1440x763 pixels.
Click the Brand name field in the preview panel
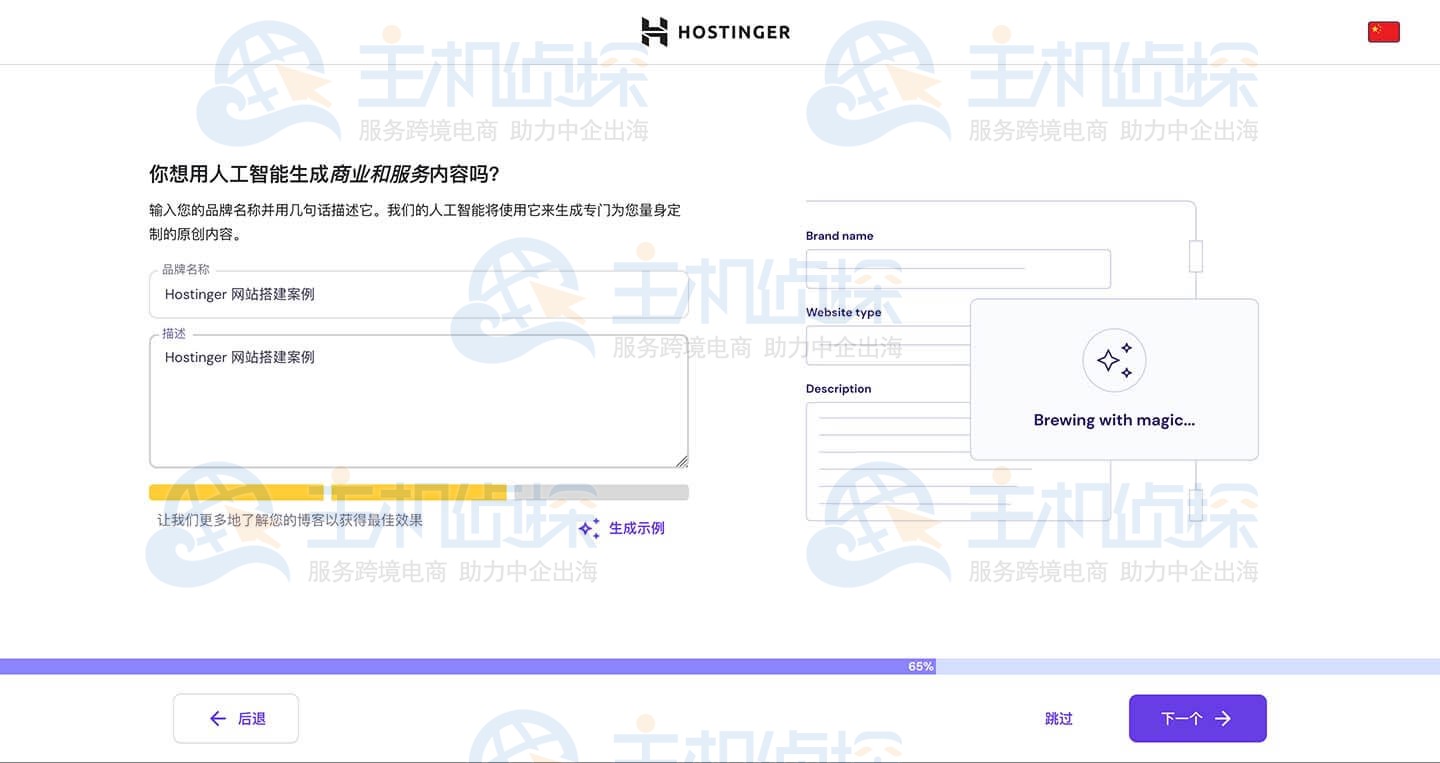coord(958,268)
